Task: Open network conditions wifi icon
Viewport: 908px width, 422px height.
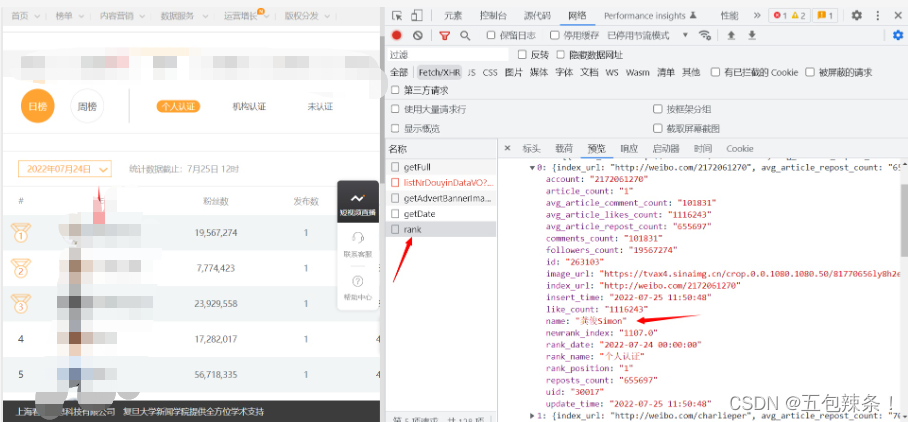Action: click(705, 35)
